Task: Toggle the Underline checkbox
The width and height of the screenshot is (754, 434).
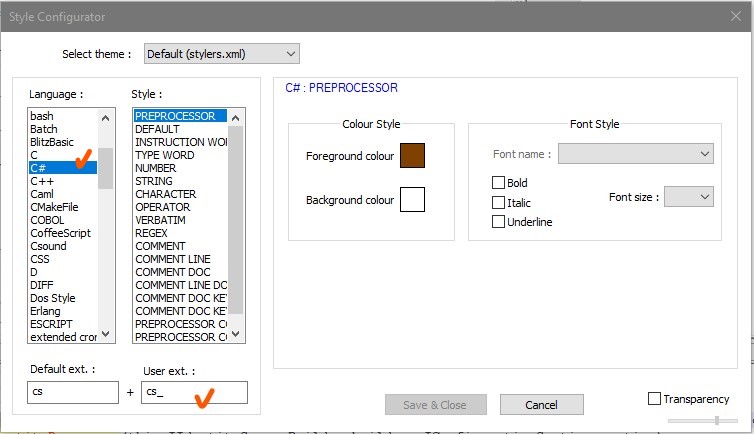Action: point(499,222)
